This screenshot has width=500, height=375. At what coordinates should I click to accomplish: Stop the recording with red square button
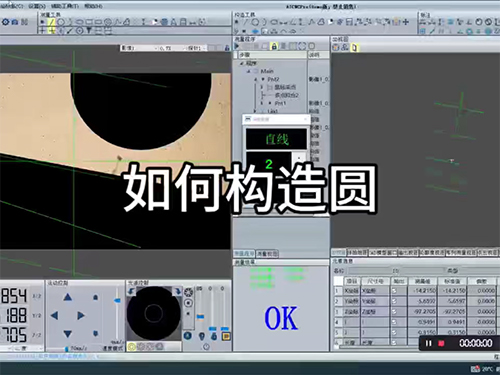[441, 343]
